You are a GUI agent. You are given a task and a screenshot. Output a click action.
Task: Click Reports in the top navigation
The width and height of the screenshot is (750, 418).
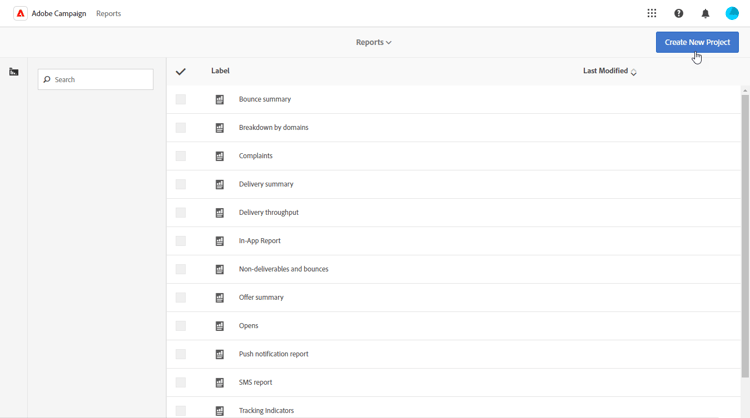coord(108,14)
